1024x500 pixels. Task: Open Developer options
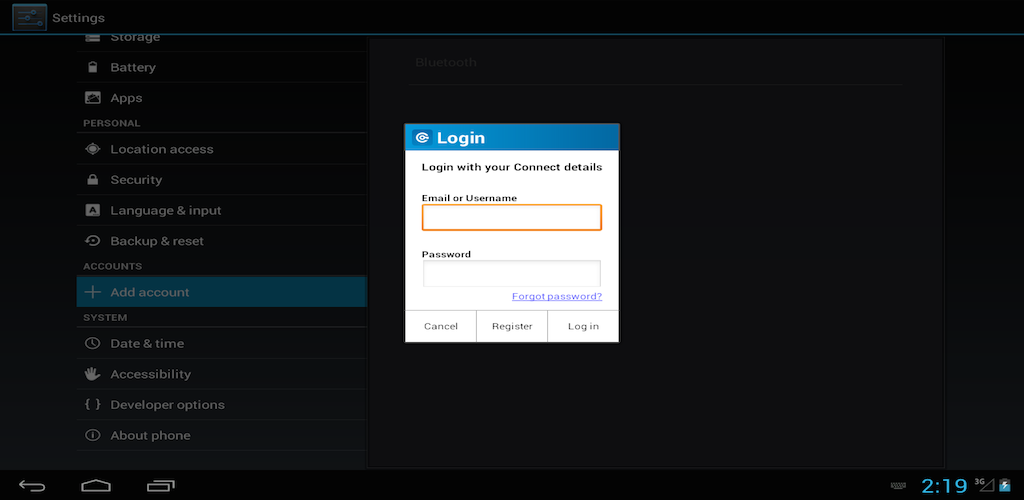221,405
